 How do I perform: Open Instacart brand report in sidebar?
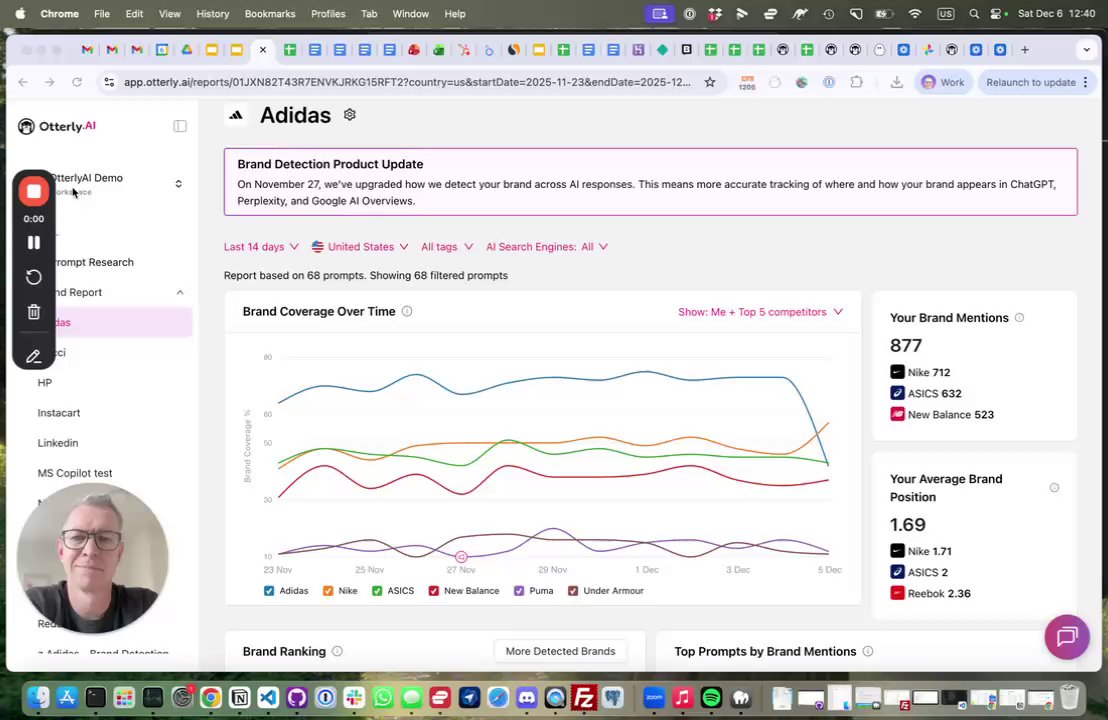click(59, 413)
